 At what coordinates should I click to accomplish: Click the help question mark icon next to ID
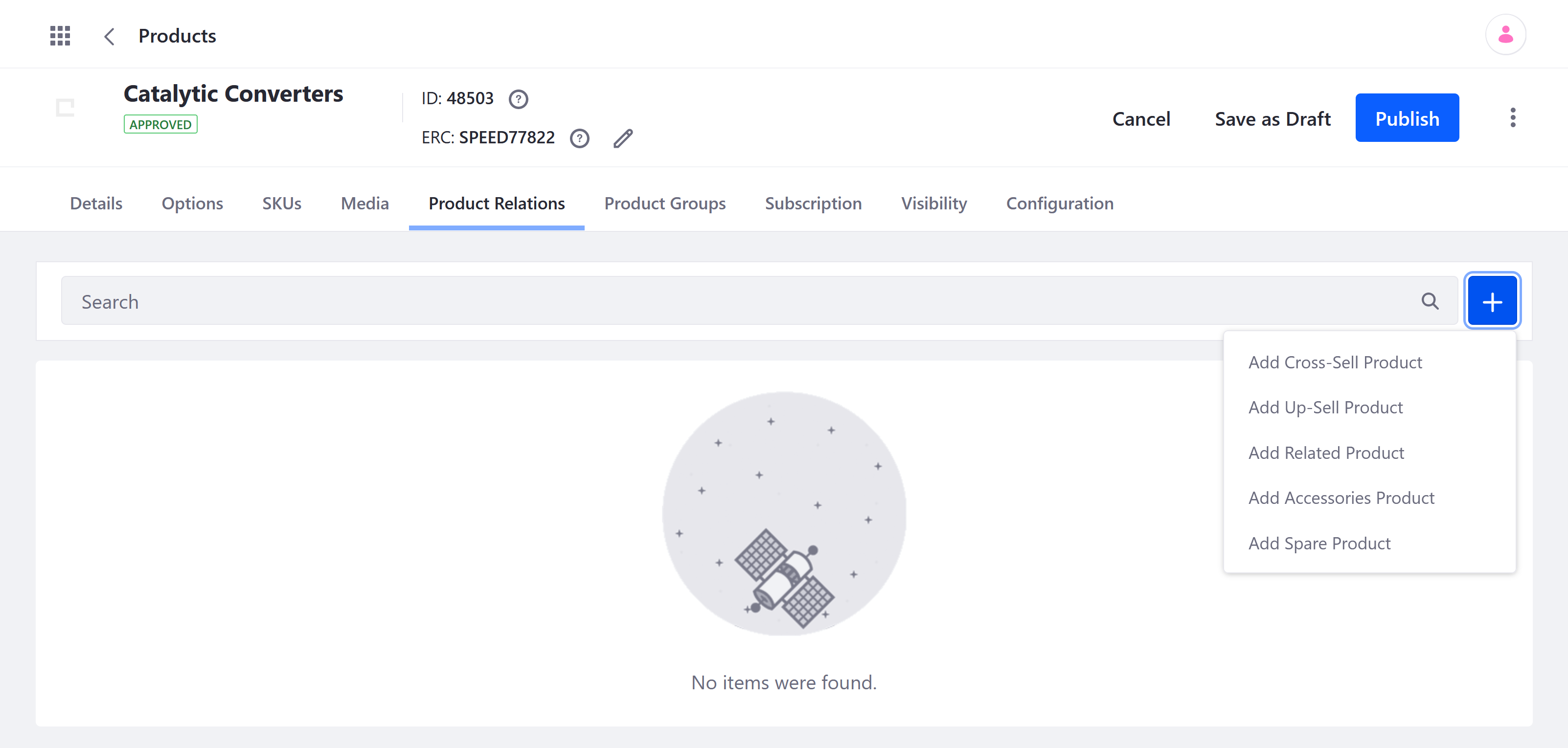point(518,99)
